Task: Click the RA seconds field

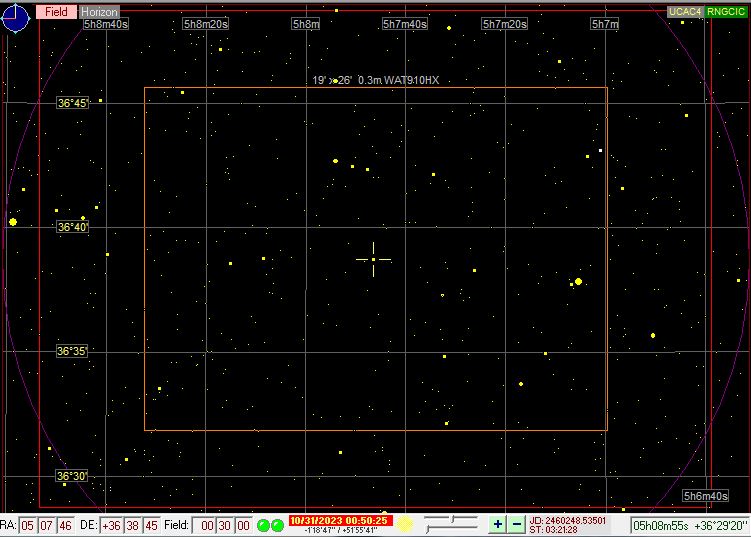Action: pyautogui.click(x=66, y=525)
